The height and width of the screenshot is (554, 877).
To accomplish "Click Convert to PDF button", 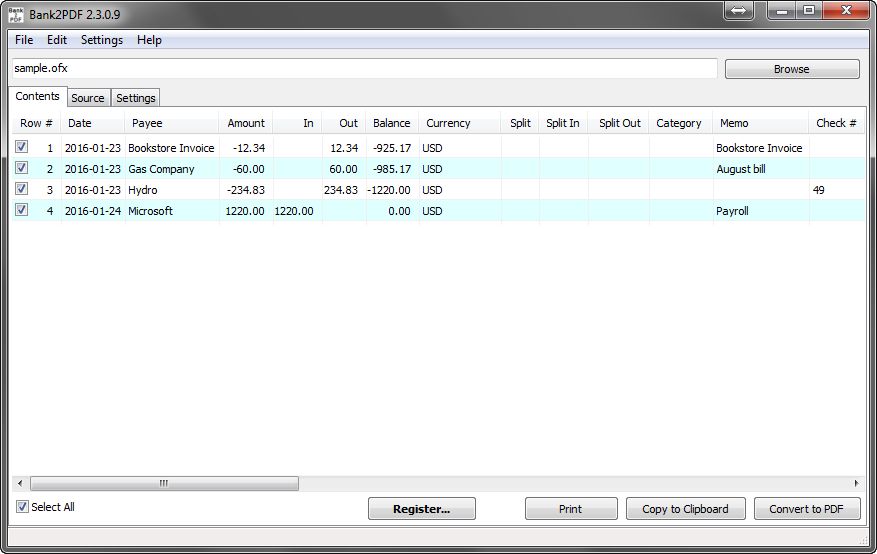I will click(807, 509).
